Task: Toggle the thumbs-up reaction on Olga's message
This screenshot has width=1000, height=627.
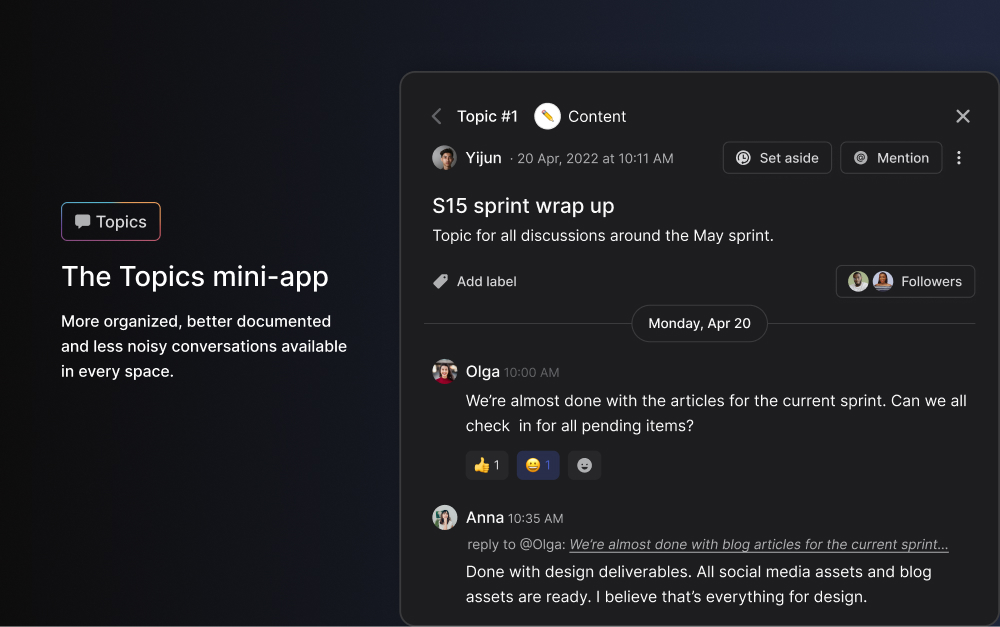Action: (486, 464)
